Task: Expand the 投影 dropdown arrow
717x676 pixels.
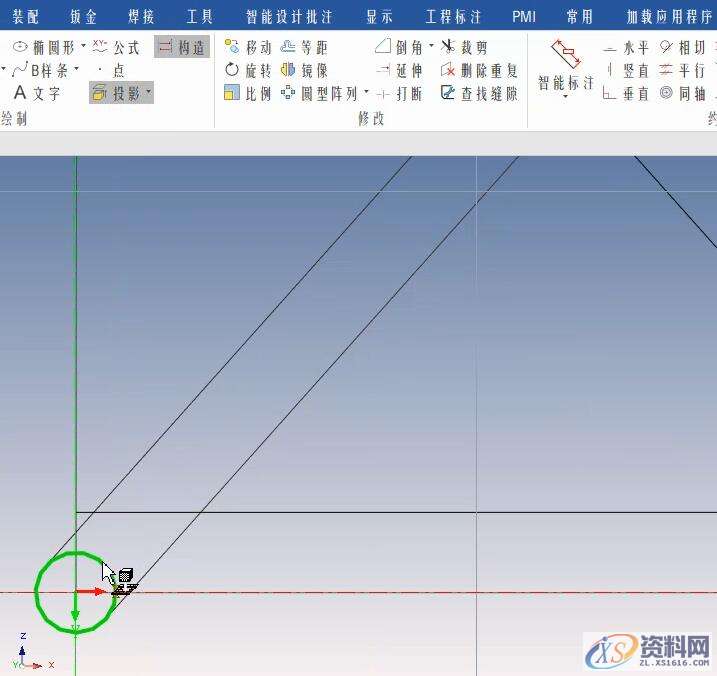Action: click(149, 92)
